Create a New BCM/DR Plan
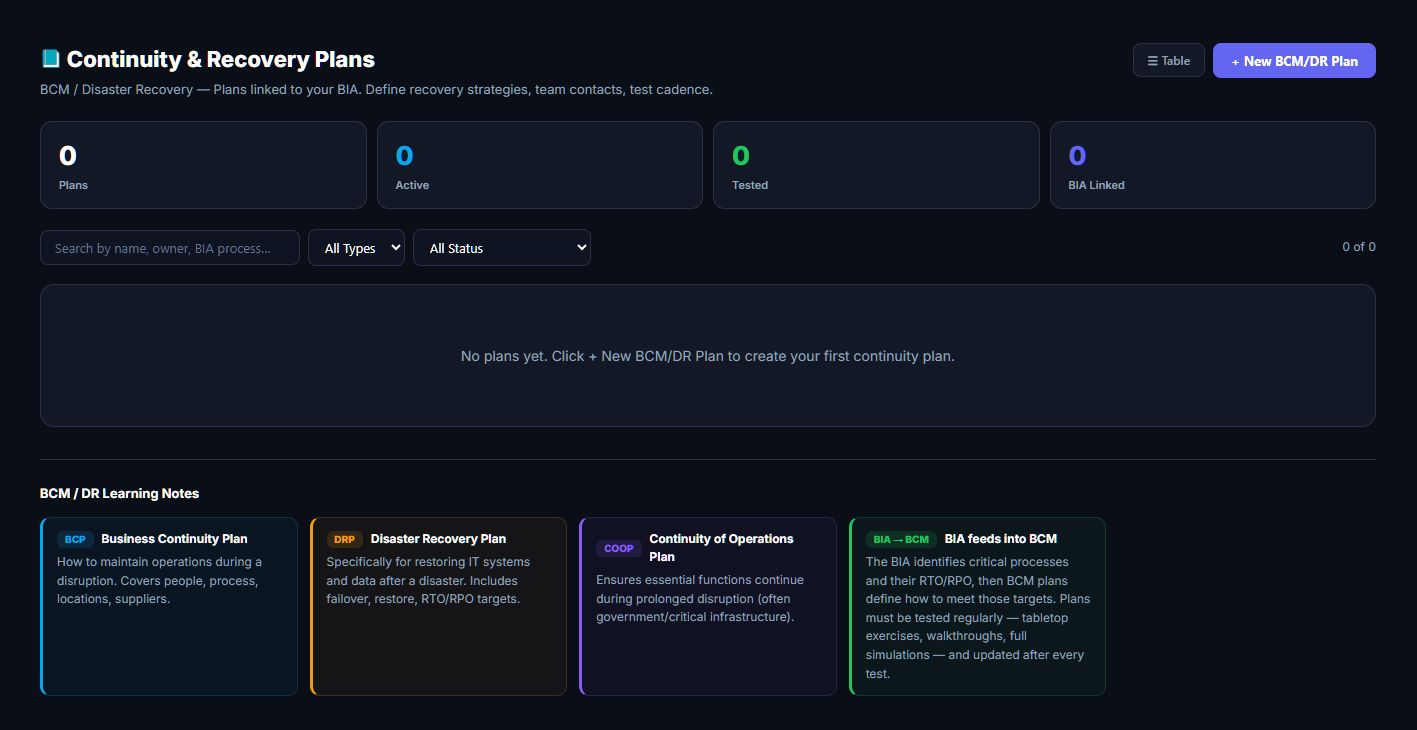The height and width of the screenshot is (730, 1417). pos(1294,60)
